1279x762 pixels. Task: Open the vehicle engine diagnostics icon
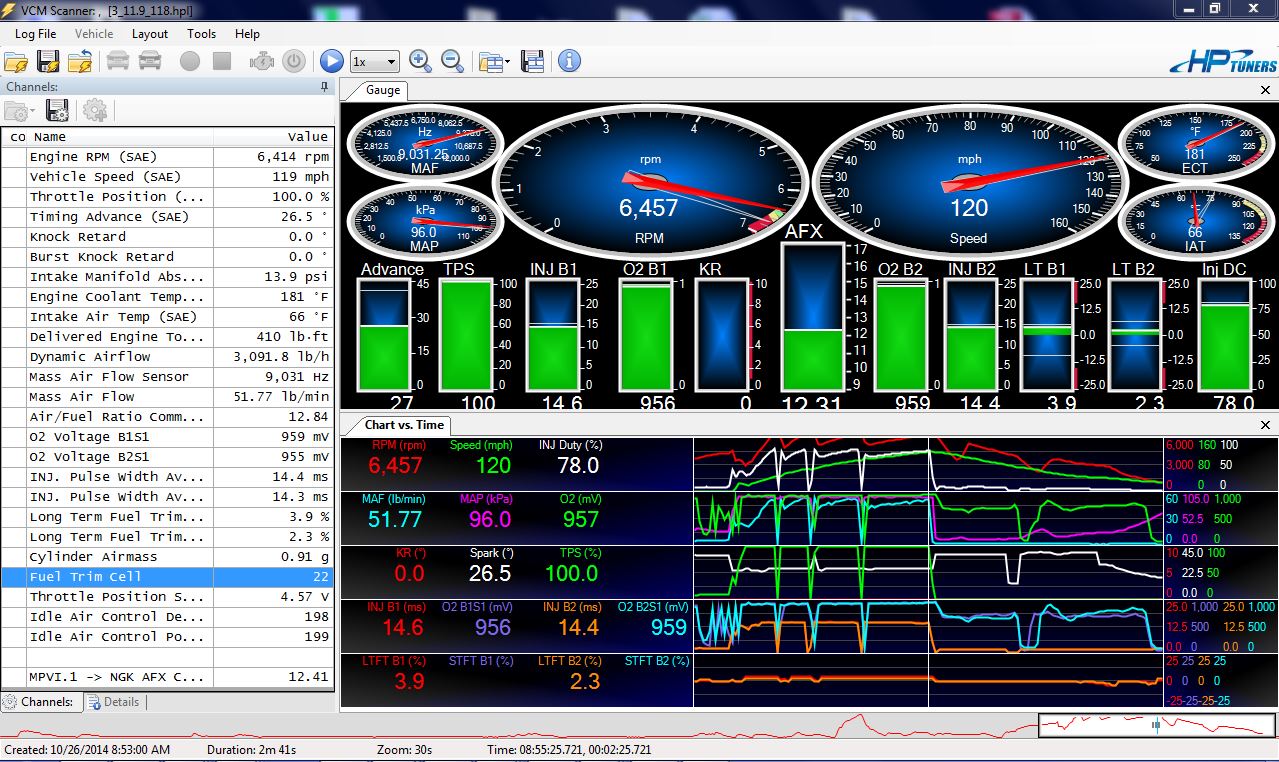click(263, 61)
